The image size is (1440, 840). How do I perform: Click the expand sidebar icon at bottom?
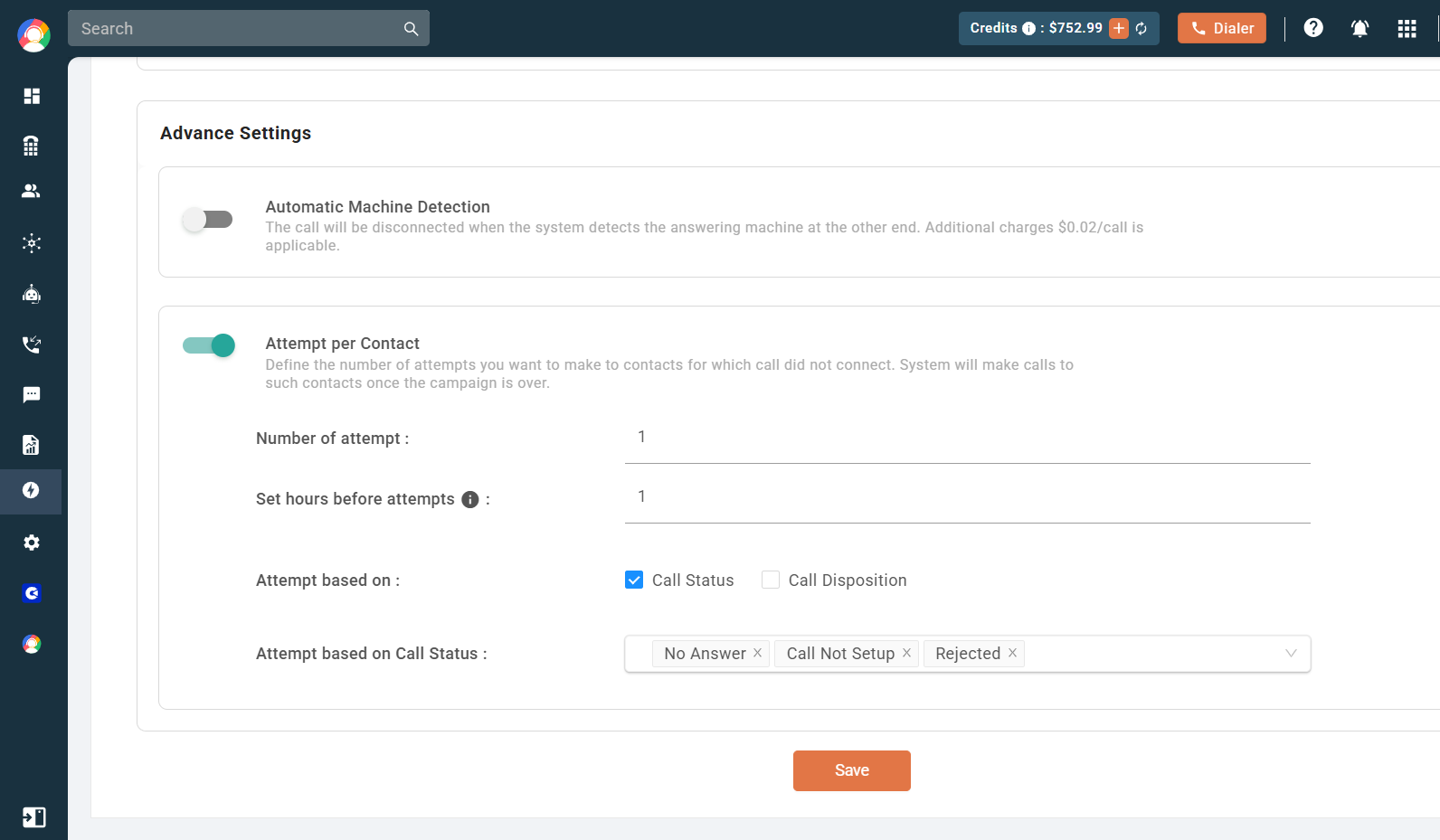33,817
